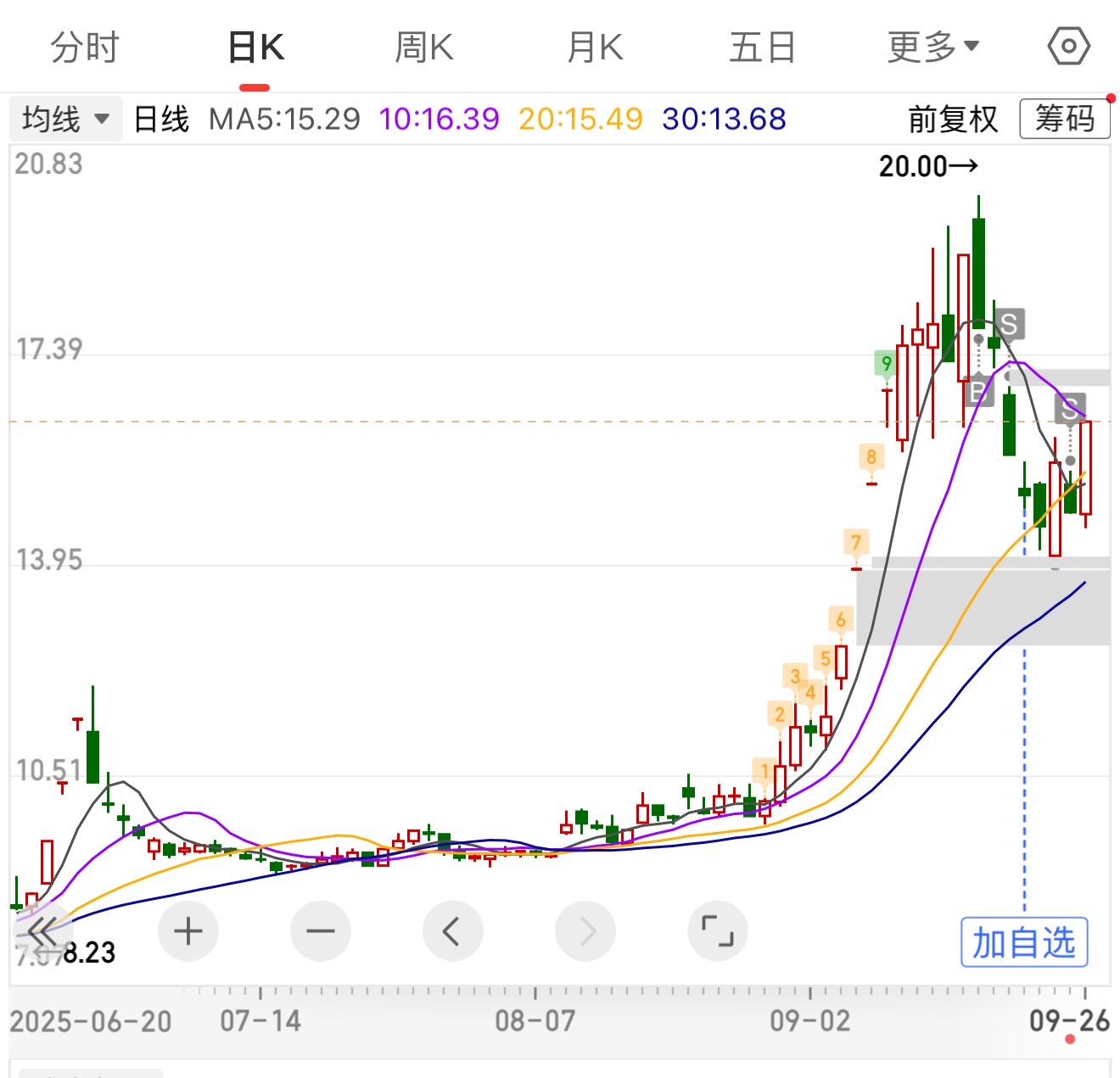Screen dimensions: 1120x1078
Task: Switch to 周K tab
Action: tap(424, 47)
